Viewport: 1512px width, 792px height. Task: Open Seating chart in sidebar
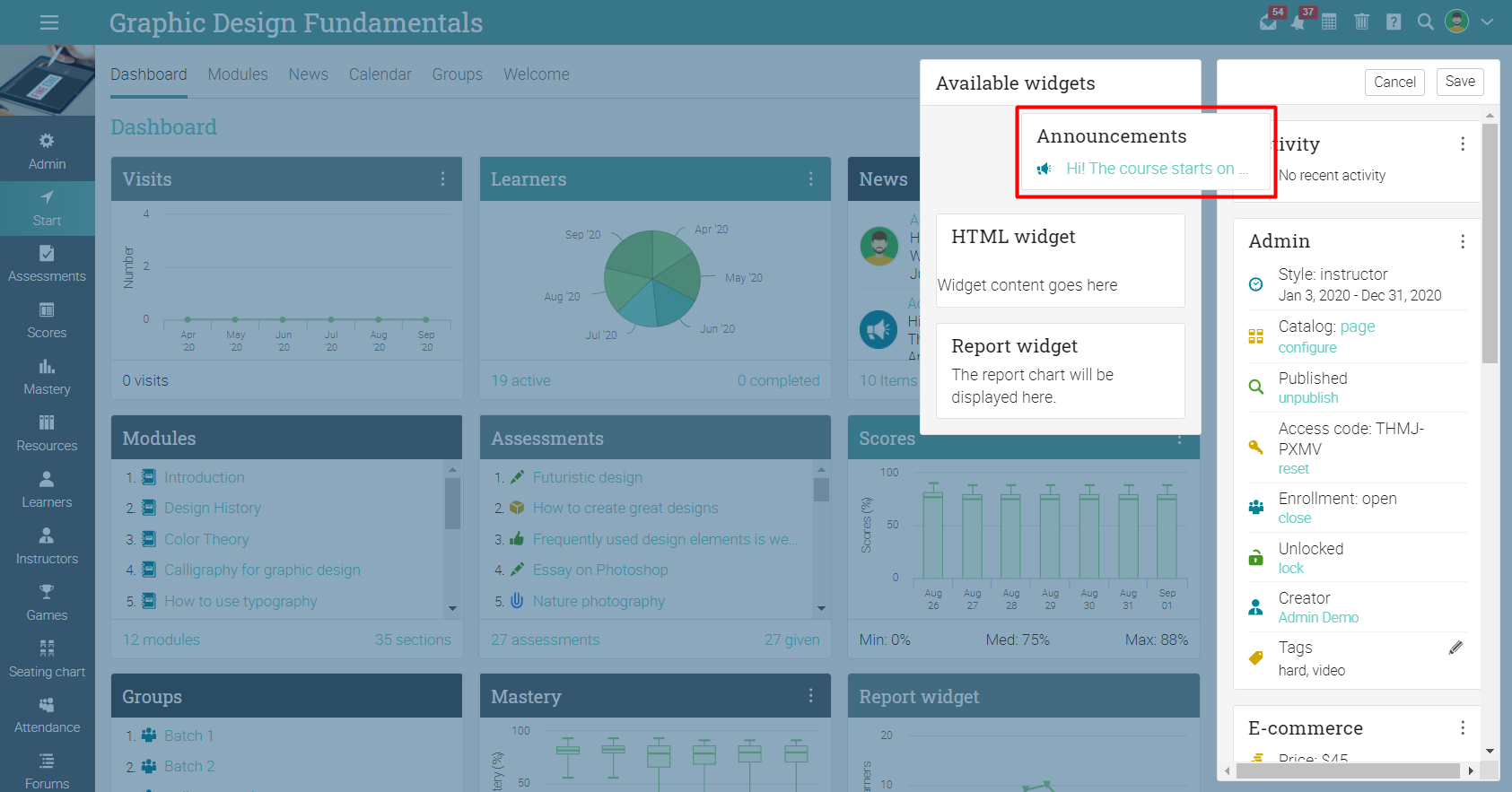tap(48, 659)
